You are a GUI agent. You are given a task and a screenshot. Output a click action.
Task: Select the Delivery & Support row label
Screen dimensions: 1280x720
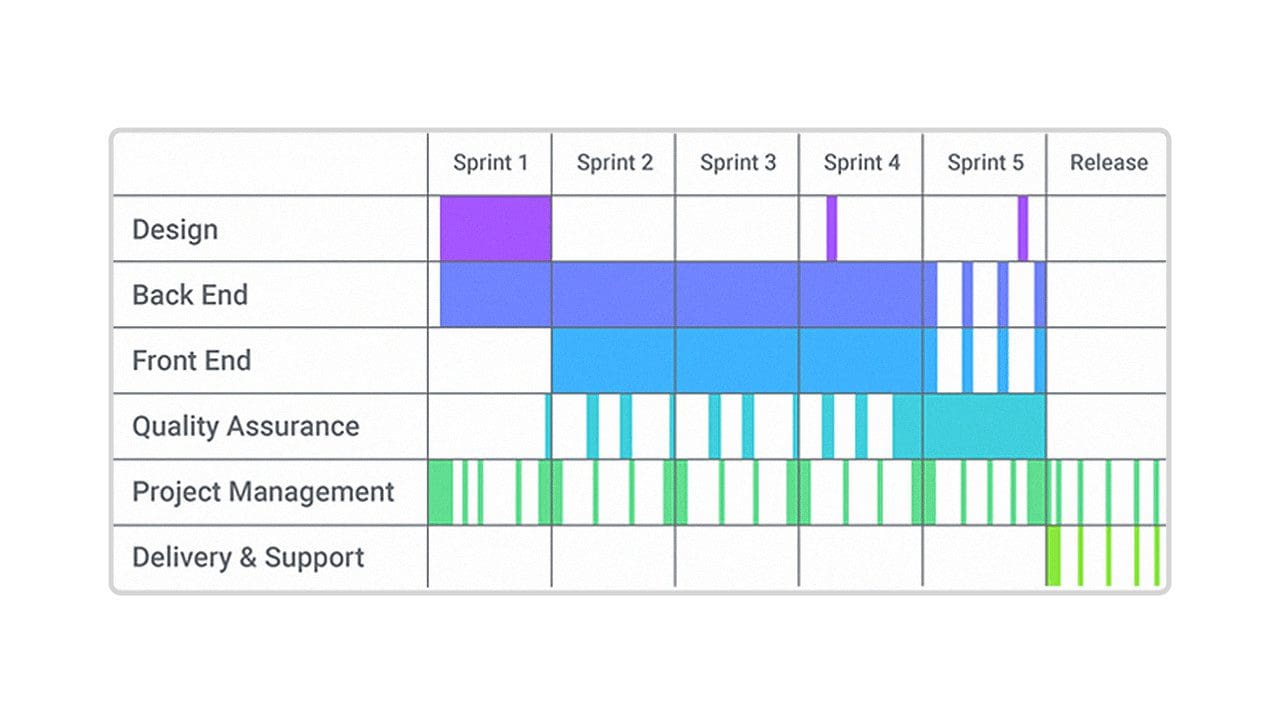(248, 557)
